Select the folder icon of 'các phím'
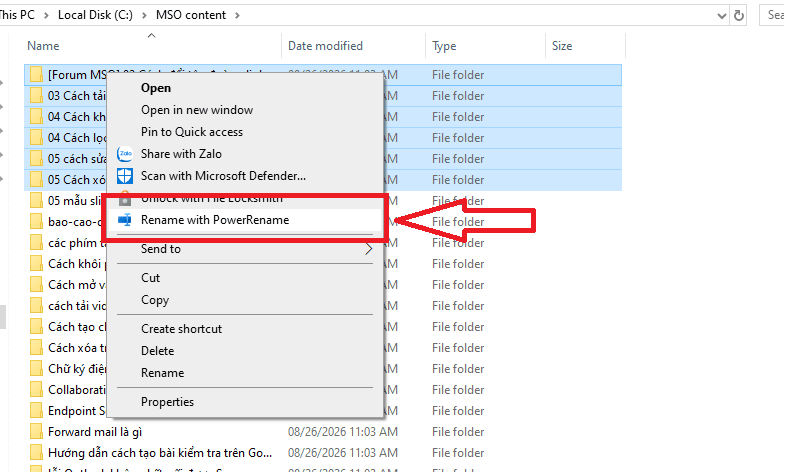 [x=36, y=243]
